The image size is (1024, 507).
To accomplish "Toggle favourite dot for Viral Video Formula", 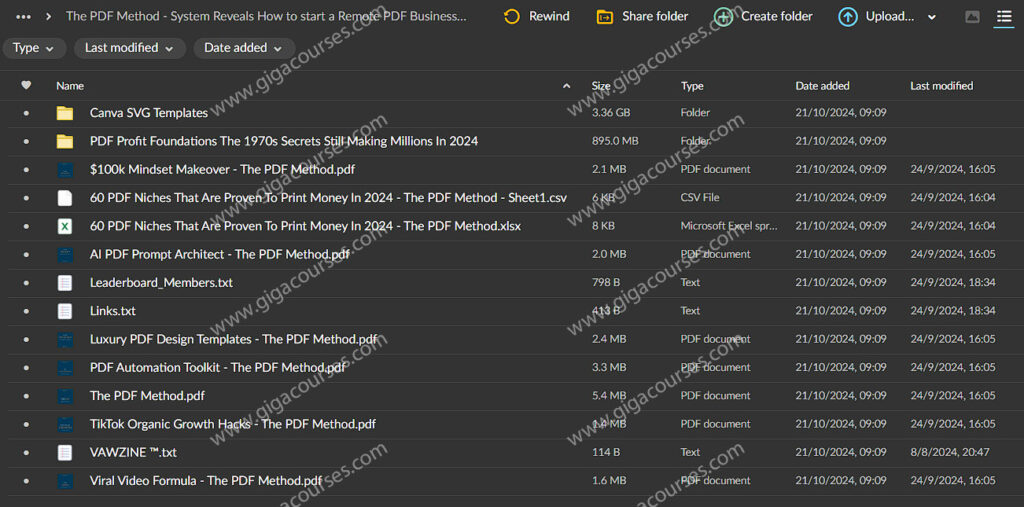I will coord(26,481).
